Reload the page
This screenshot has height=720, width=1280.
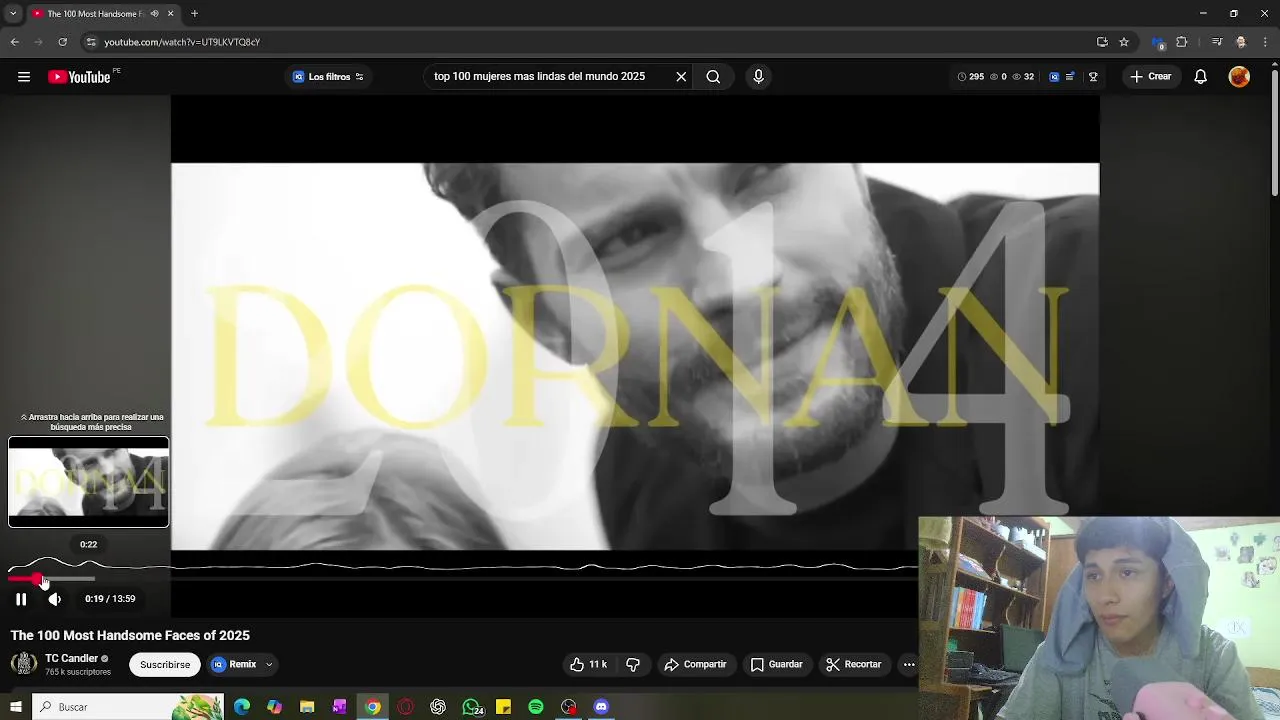click(62, 42)
